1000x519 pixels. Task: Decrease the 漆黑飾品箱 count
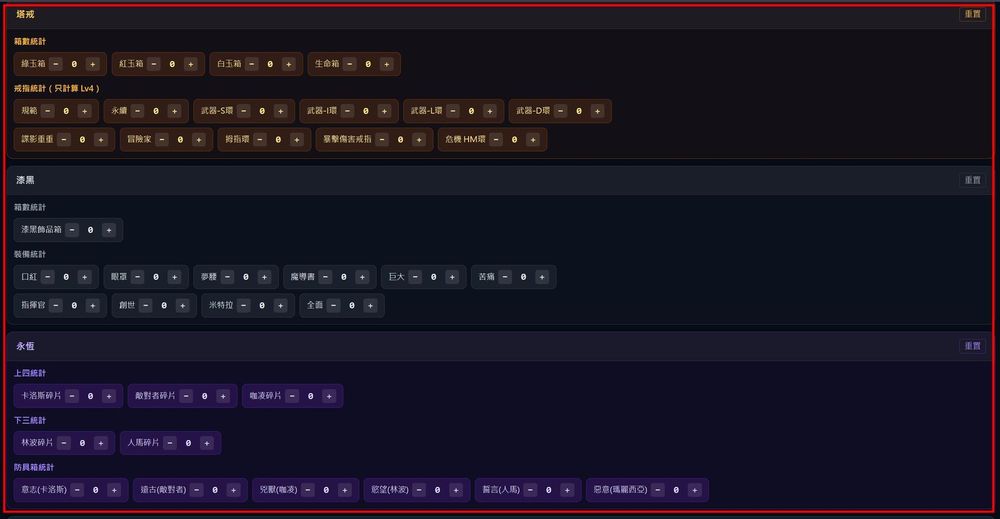[72, 230]
